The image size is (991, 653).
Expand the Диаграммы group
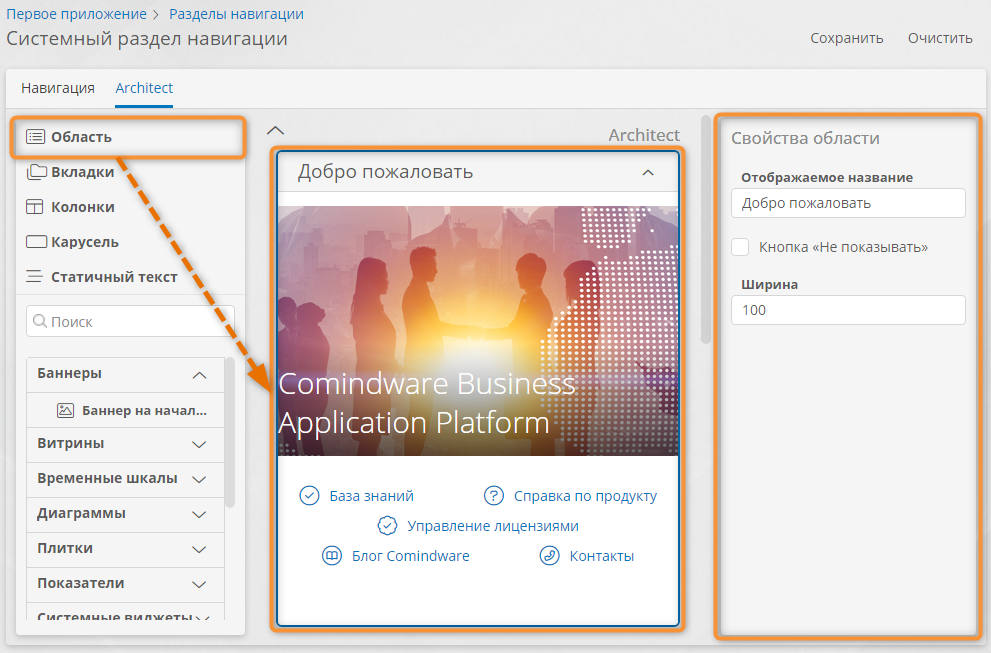click(199, 514)
